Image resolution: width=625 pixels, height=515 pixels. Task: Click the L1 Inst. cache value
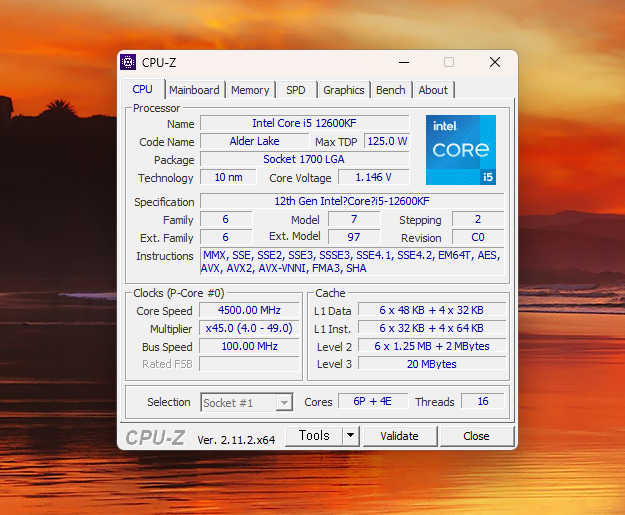pos(432,328)
